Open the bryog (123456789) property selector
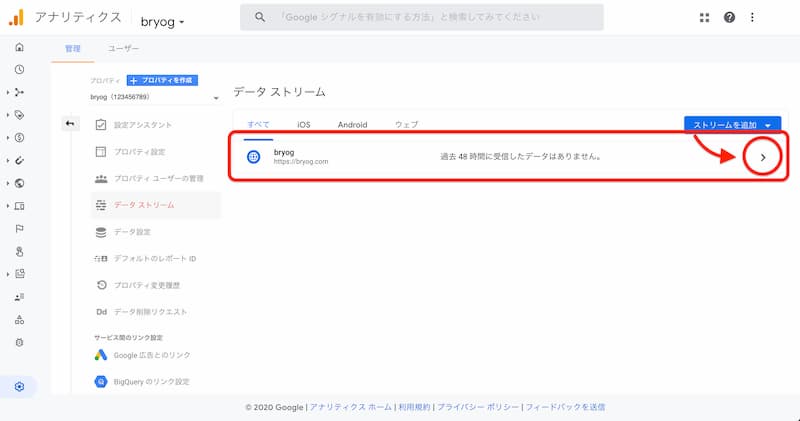The width and height of the screenshot is (800, 421). click(155, 97)
